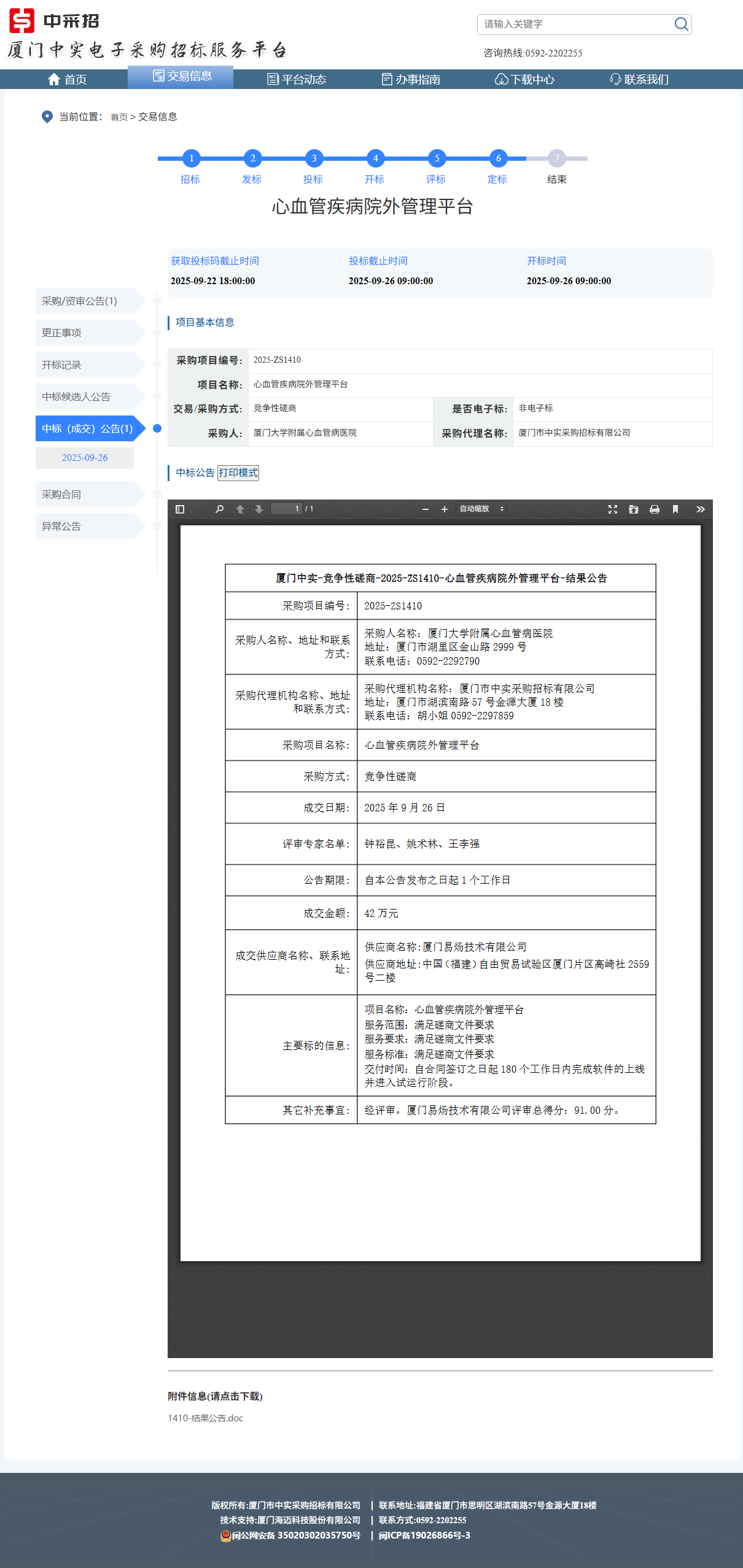This screenshot has width=743, height=1568.
Task: Select step 1 招标 in progress bar
Action: (191, 158)
